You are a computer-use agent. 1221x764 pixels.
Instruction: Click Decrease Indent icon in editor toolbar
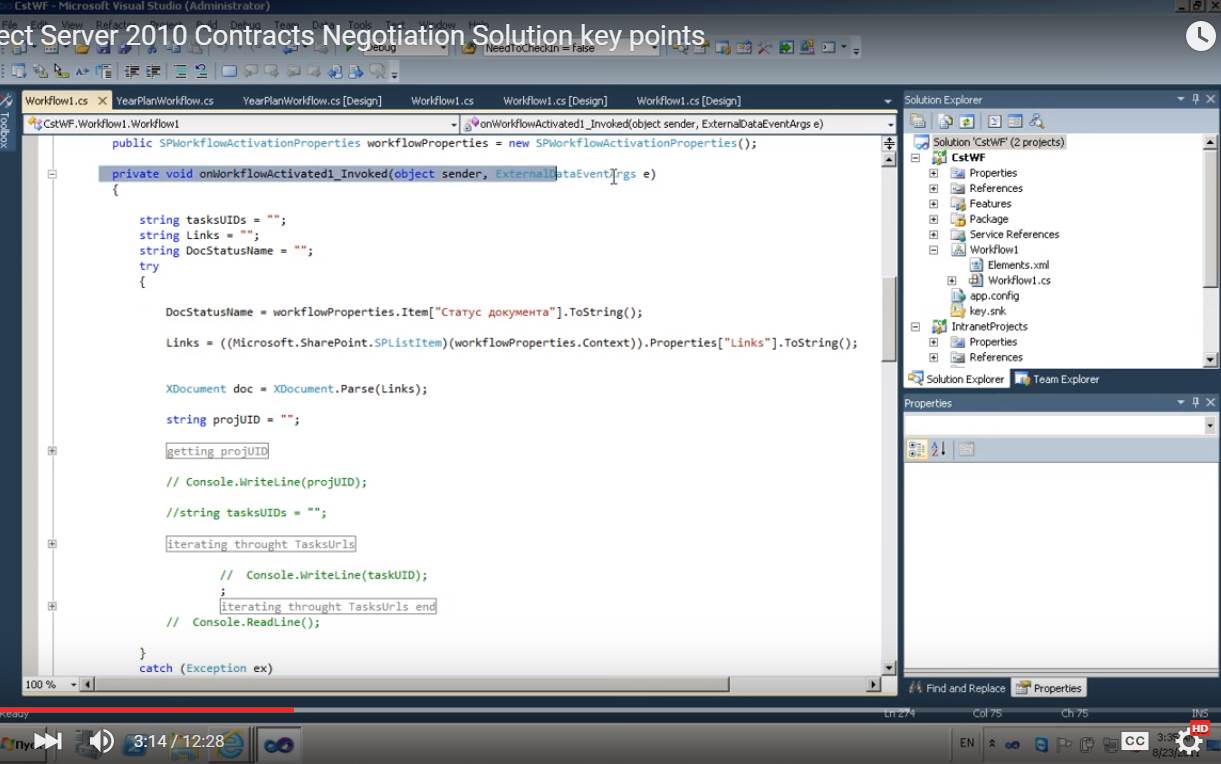[x=132, y=71]
